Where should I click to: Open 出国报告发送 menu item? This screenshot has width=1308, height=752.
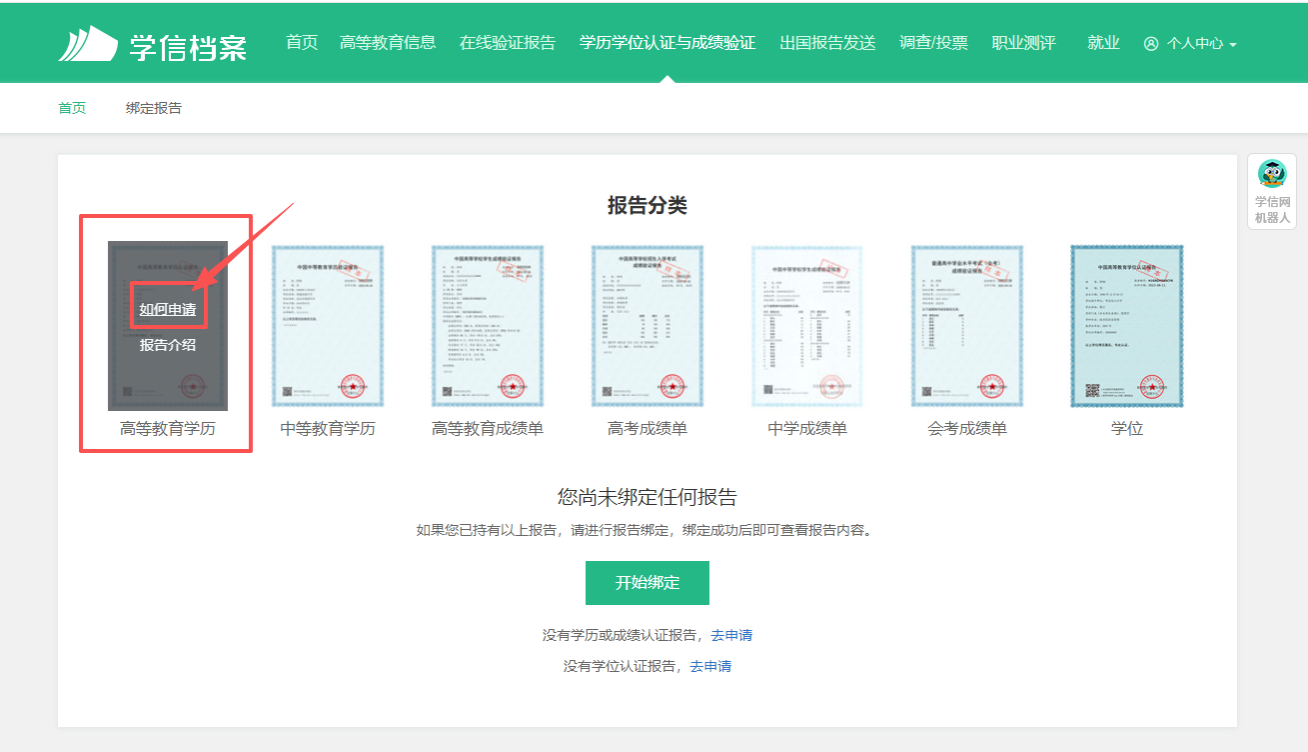[827, 43]
